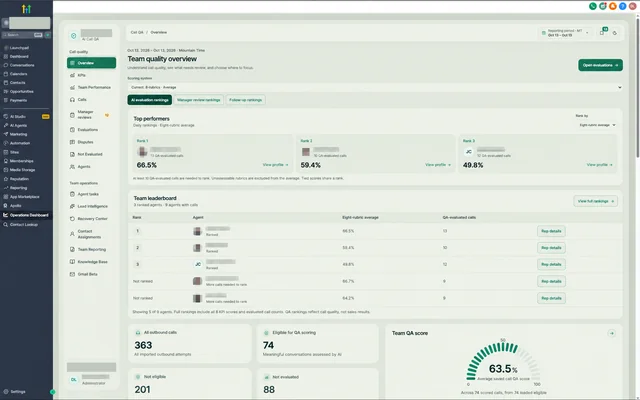Open Reporting in the dark sidebar
The height and width of the screenshot is (400, 640).
point(18,188)
